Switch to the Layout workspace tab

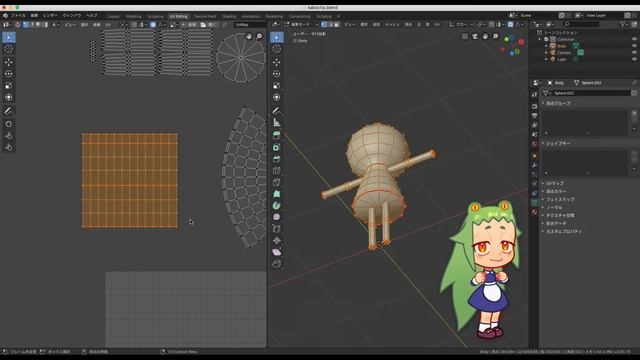[113, 16]
